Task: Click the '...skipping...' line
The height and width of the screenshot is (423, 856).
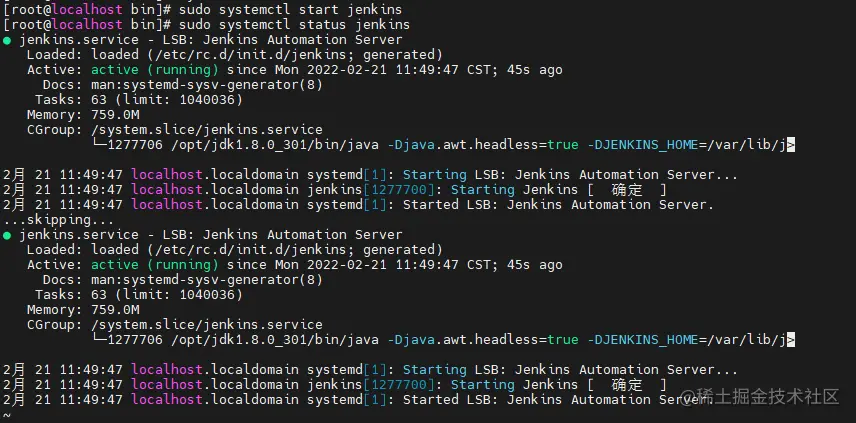Action: point(59,220)
